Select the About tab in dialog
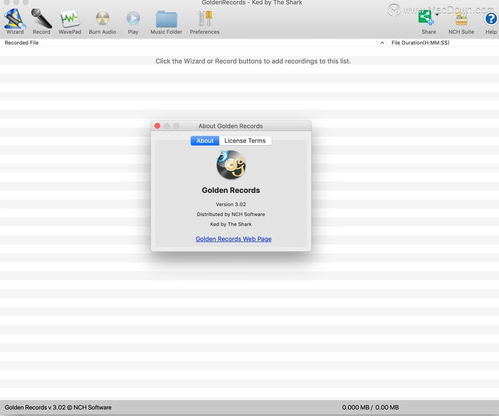Screen dimensions: 499x416 [x=205, y=141]
